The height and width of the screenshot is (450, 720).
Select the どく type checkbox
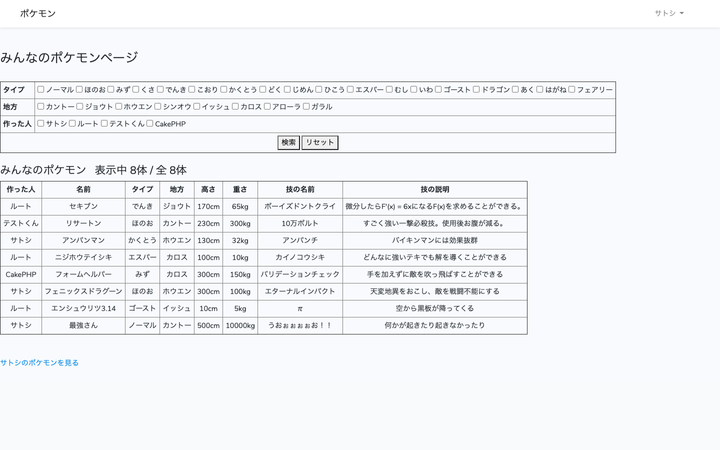(263, 90)
